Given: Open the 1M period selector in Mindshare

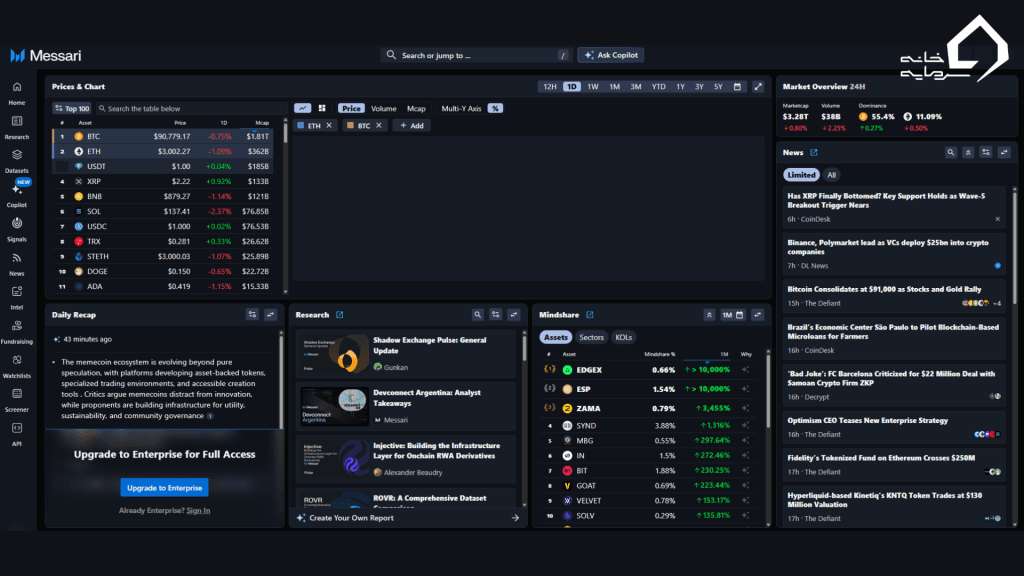Looking at the screenshot, I should [730, 315].
